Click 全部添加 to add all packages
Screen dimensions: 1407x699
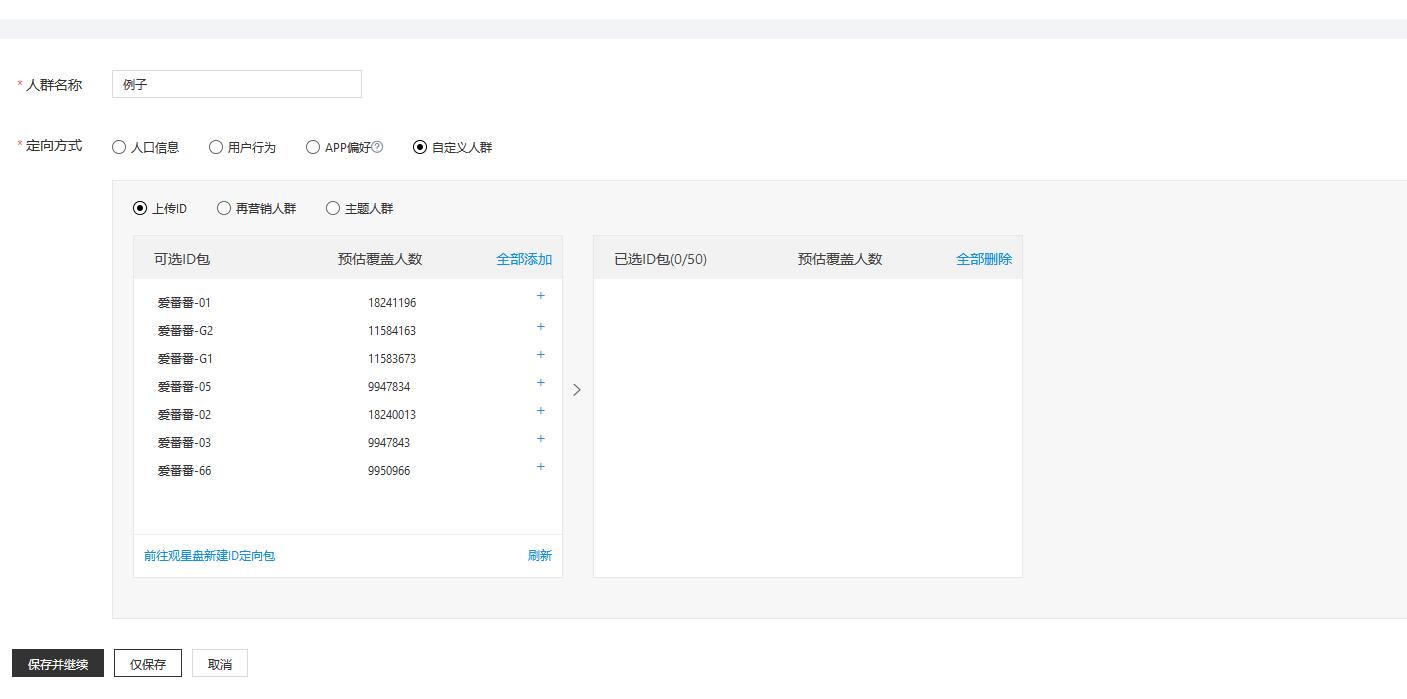coord(524,259)
